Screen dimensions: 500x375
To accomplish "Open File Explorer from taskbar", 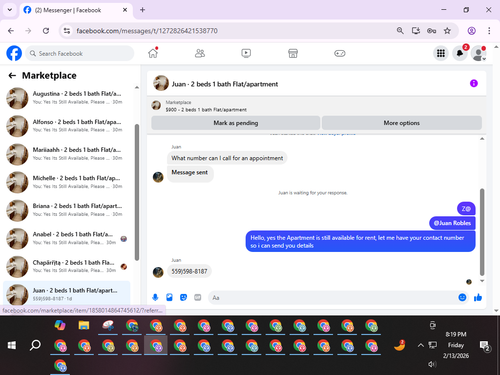I will [84, 325].
